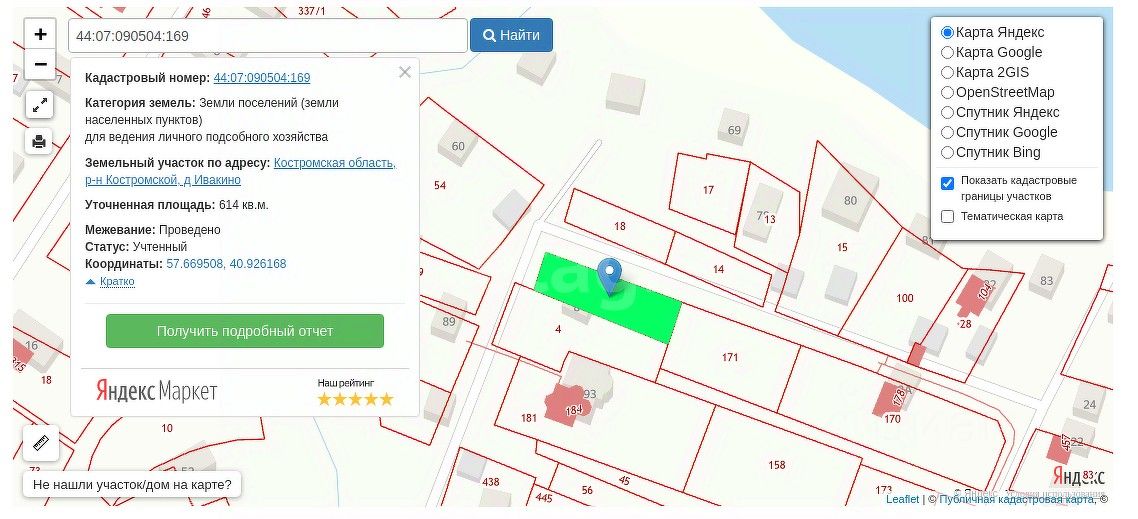Toggle fullscreen map view icon
Image resolution: width=1138 pixels, height=519 pixels.
click(39, 105)
